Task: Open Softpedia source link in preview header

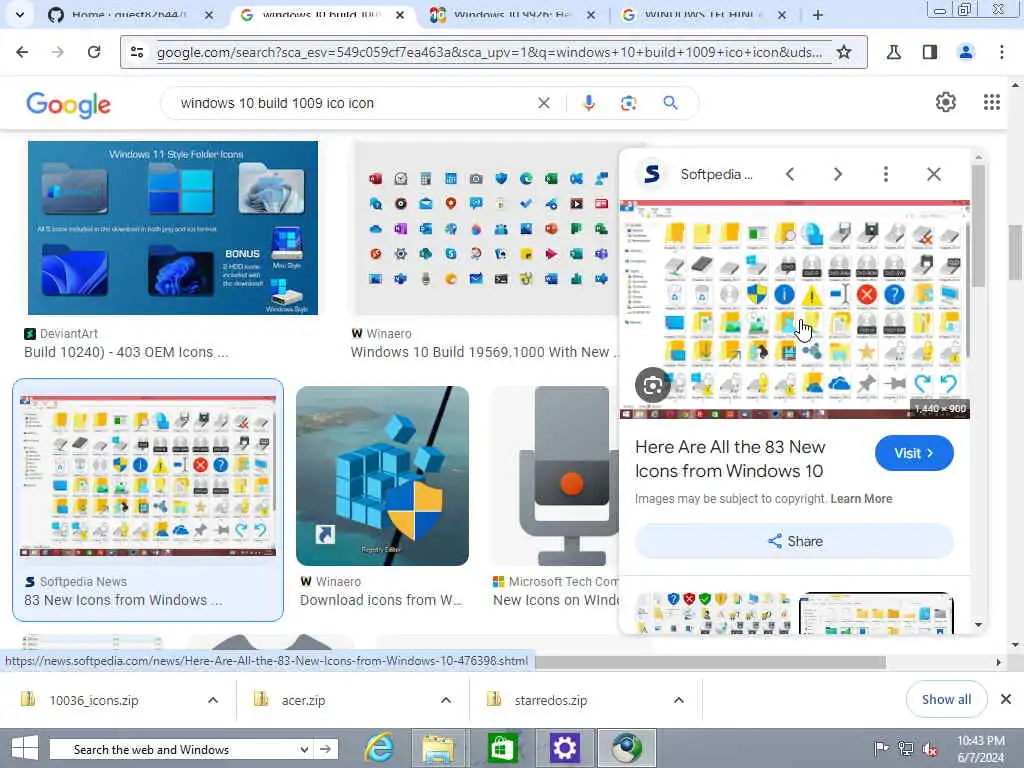Action: pos(696,174)
